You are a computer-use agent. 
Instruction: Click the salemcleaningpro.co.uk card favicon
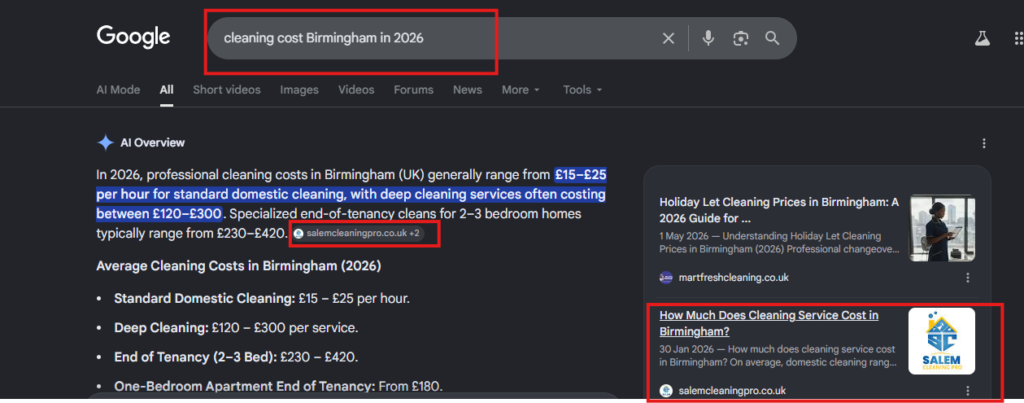click(666, 391)
